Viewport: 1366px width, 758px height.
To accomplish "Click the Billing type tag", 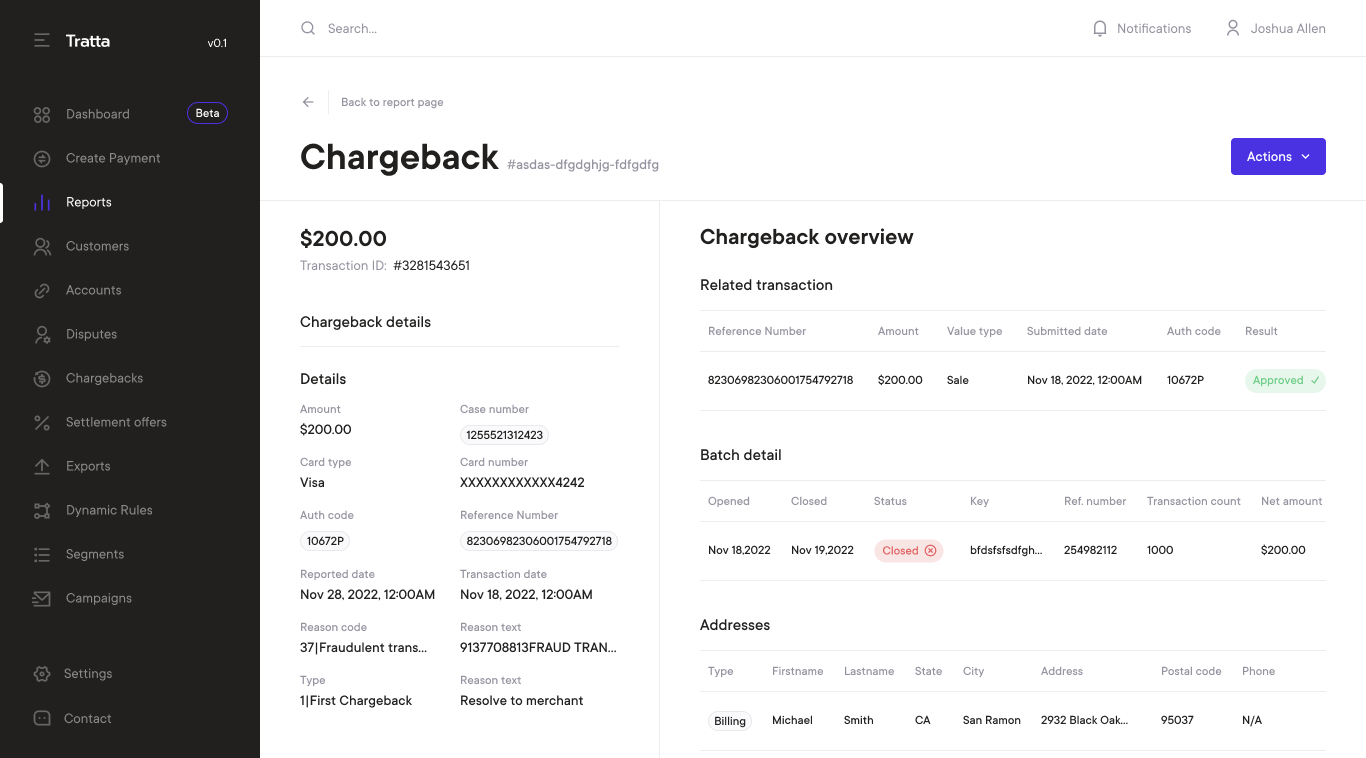I will pyautogui.click(x=730, y=721).
